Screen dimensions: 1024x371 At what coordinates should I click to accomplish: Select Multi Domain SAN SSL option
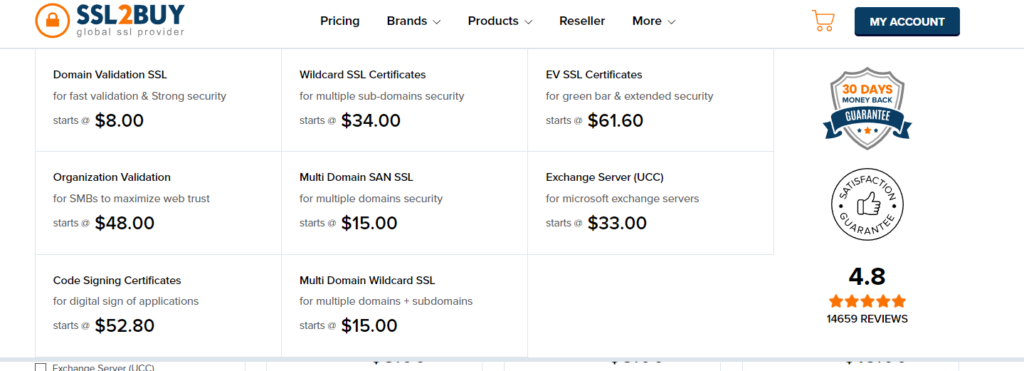click(x=356, y=177)
